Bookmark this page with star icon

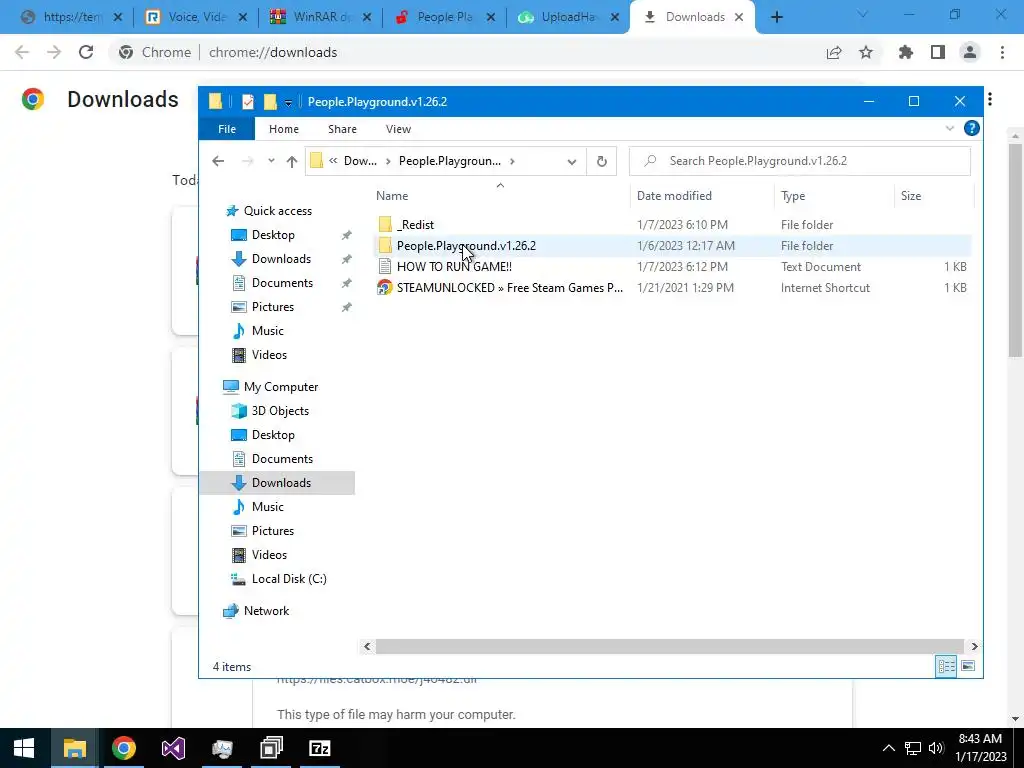pos(866,52)
